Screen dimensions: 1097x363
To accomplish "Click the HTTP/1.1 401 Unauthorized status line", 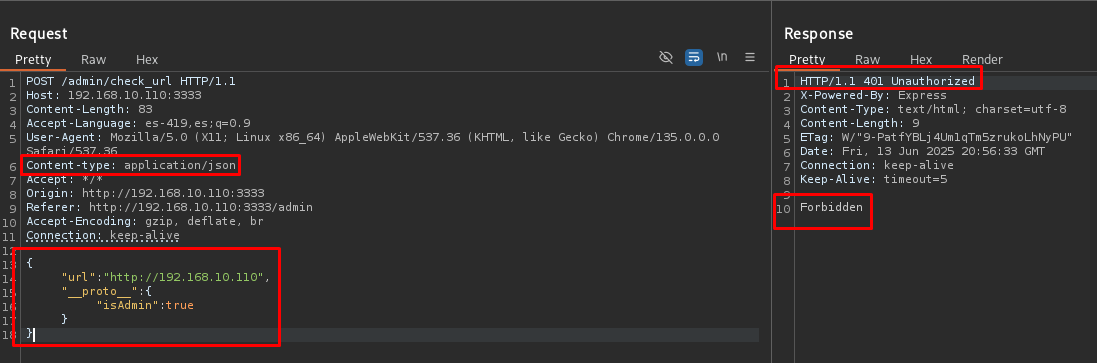I will click(887, 81).
